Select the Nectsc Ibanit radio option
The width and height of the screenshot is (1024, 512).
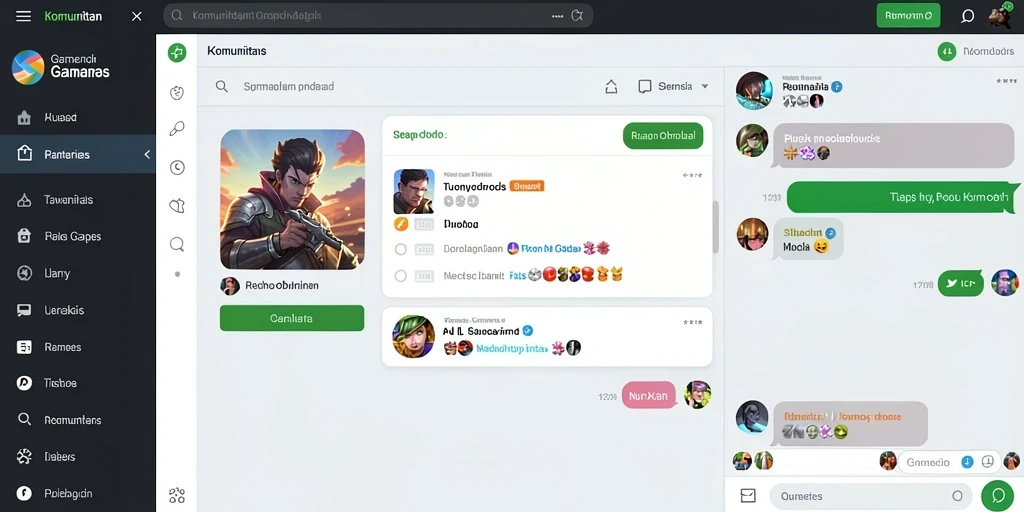pyautogui.click(x=401, y=276)
